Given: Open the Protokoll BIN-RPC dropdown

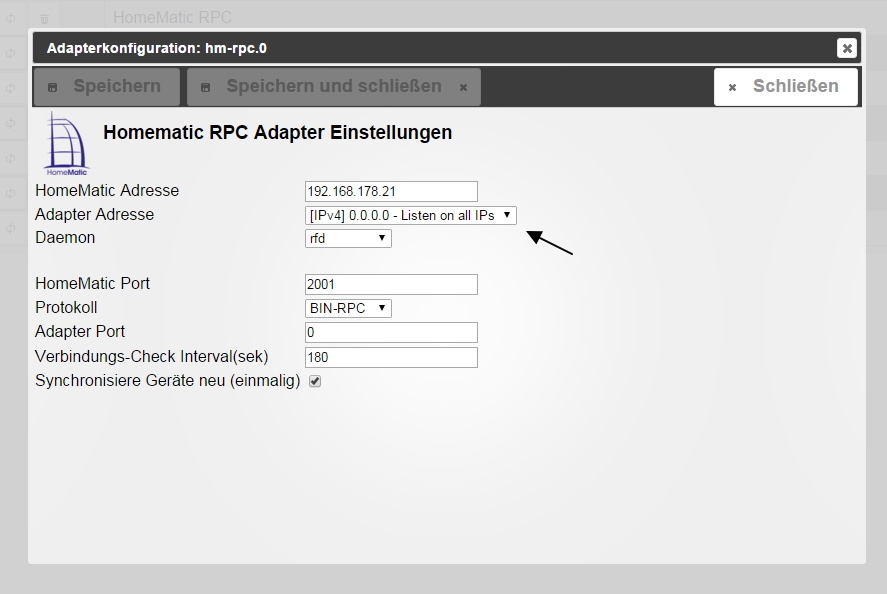Looking at the screenshot, I should point(348,308).
